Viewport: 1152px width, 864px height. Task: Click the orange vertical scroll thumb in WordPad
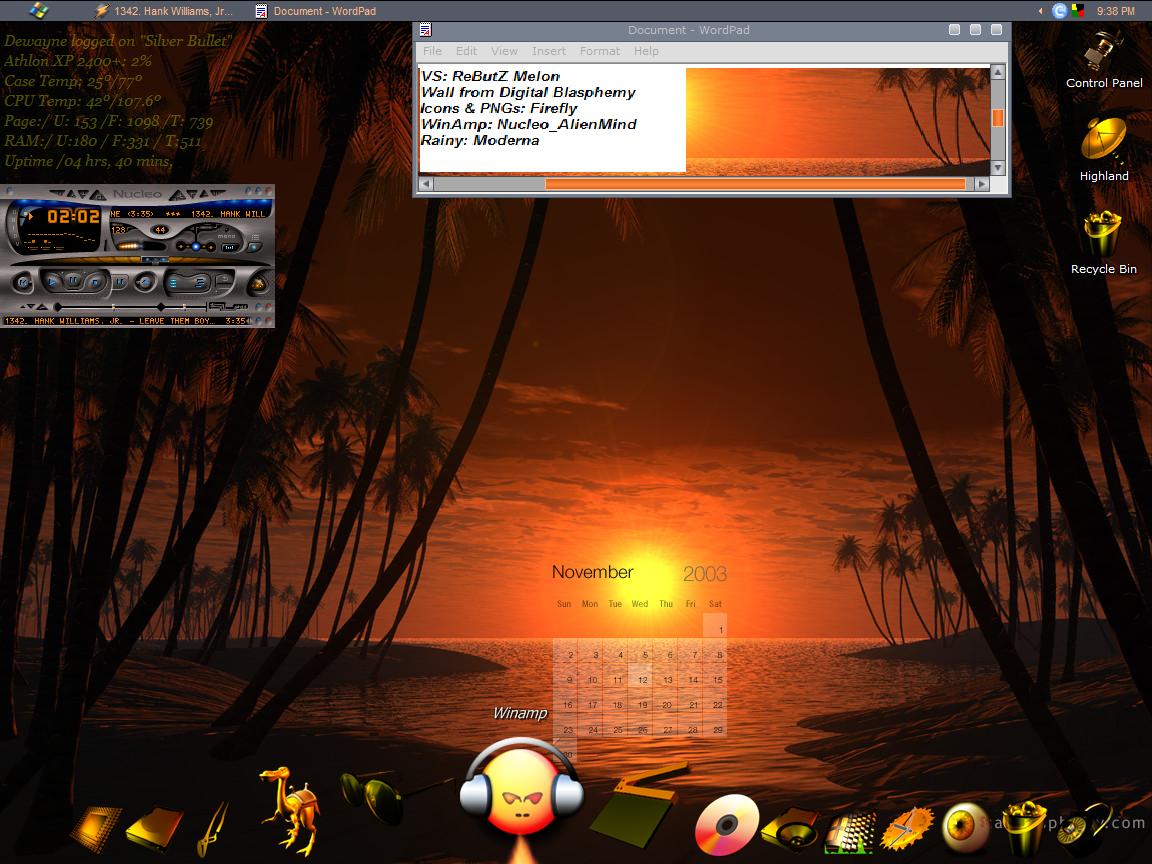(x=997, y=118)
